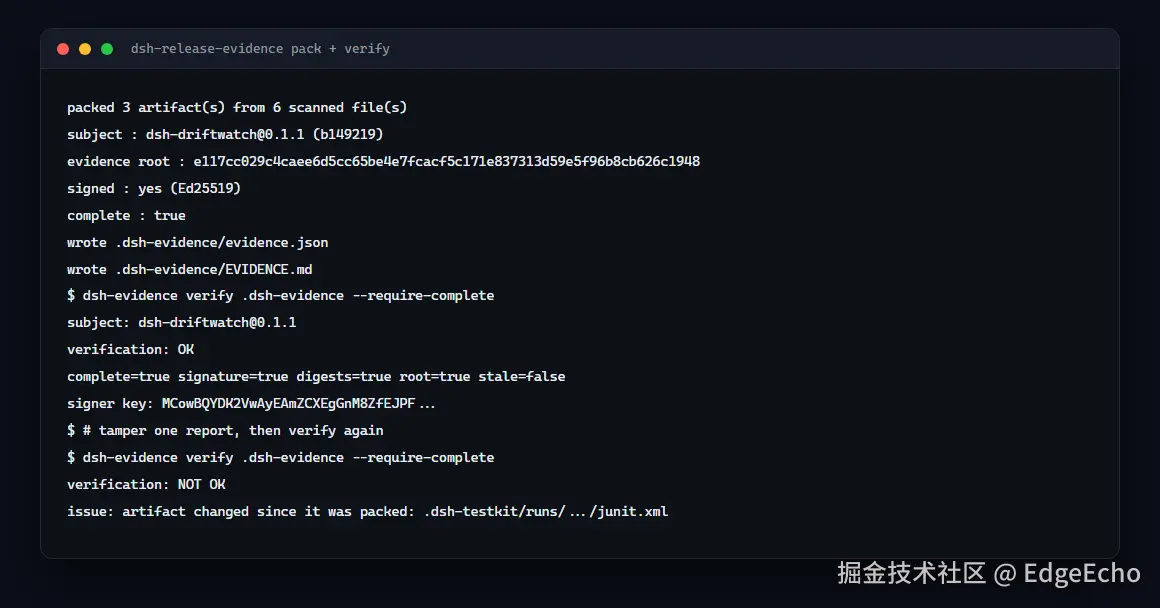Click the .dsh-evidence/evidence.json path

222,243
